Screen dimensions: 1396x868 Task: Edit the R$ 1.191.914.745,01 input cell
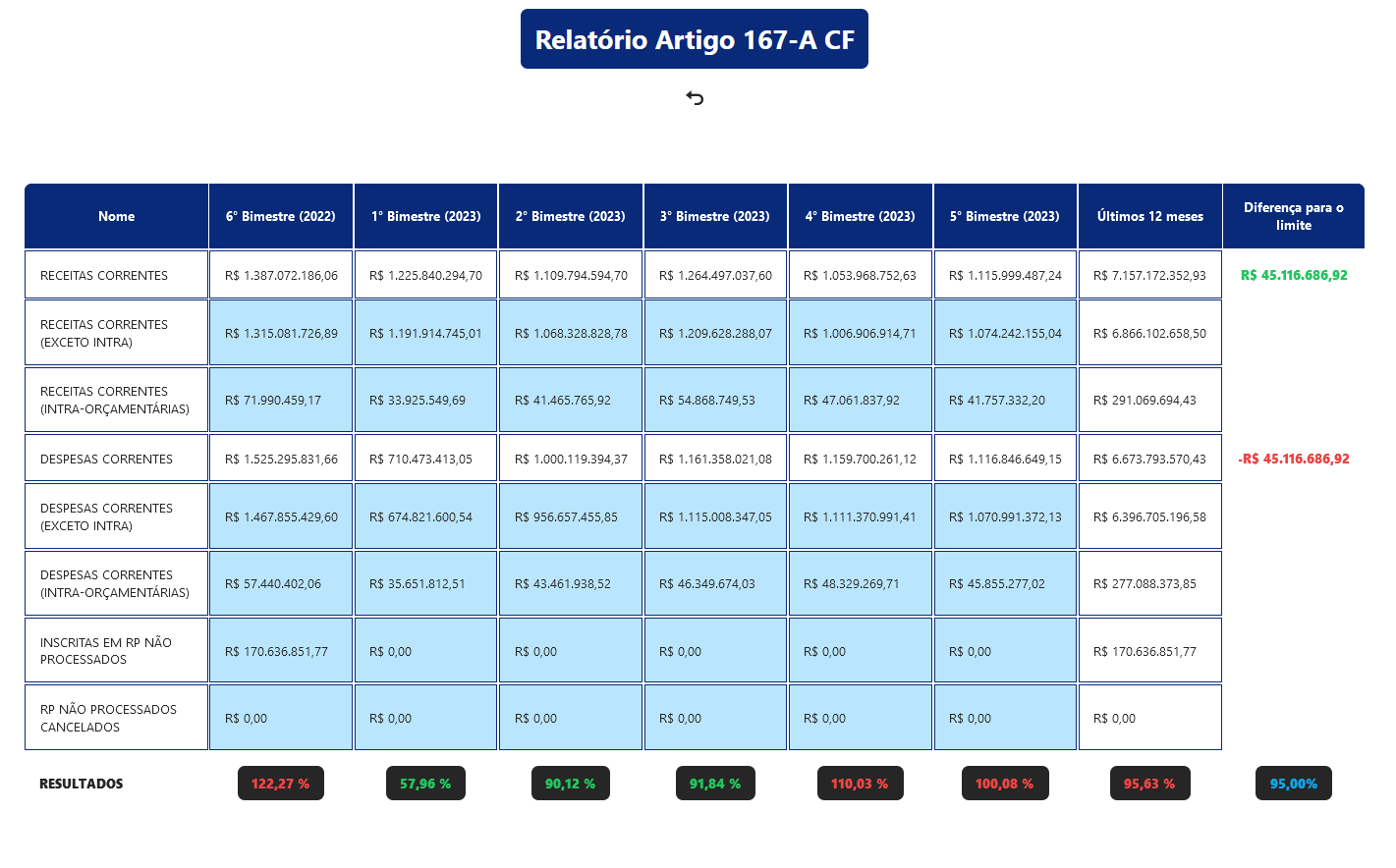[x=425, y=333]
